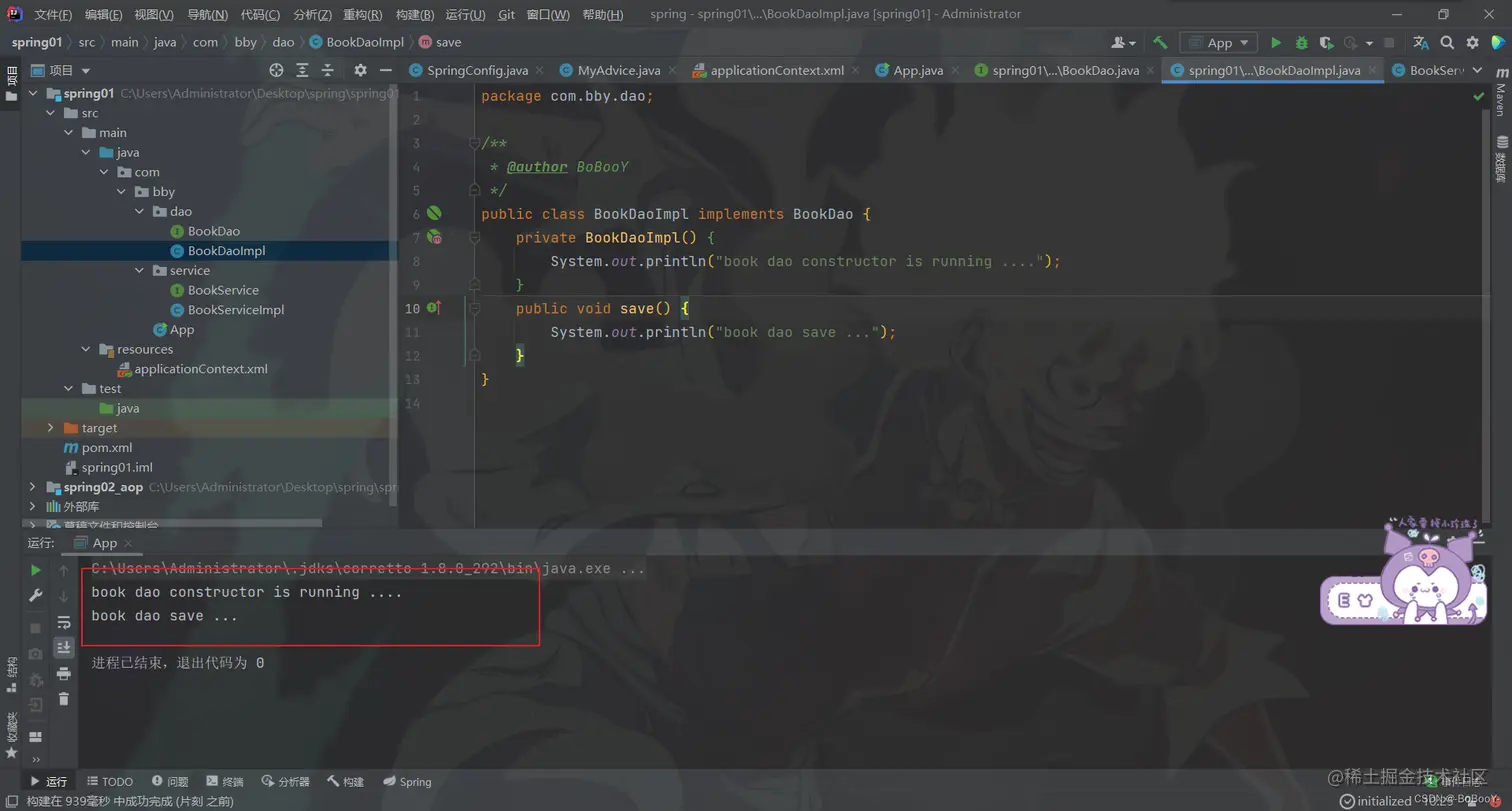
Task: Clear console output with trash icon
Action: (64, 699)
